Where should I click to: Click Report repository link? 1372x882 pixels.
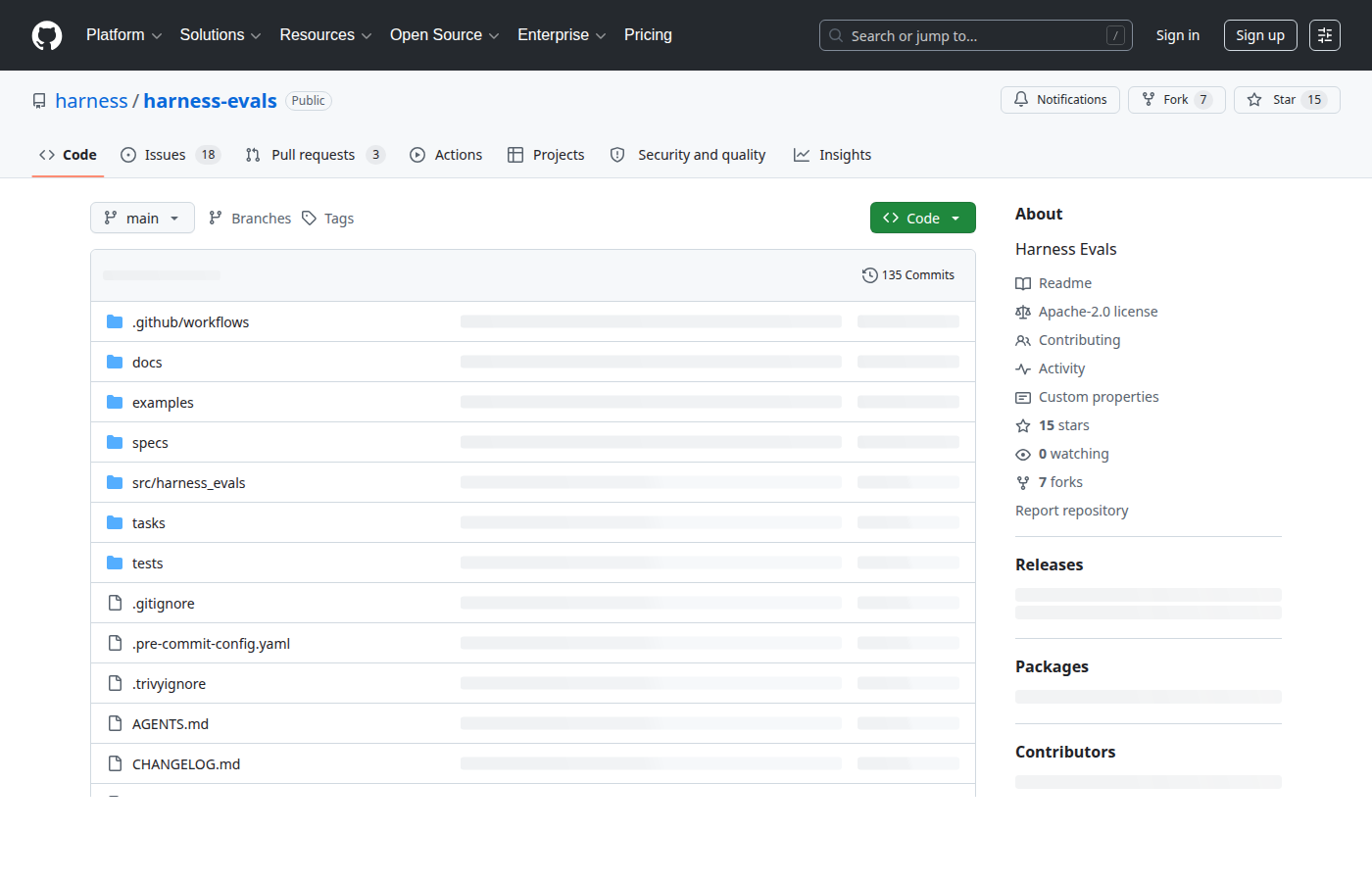tap(1072, 511)
